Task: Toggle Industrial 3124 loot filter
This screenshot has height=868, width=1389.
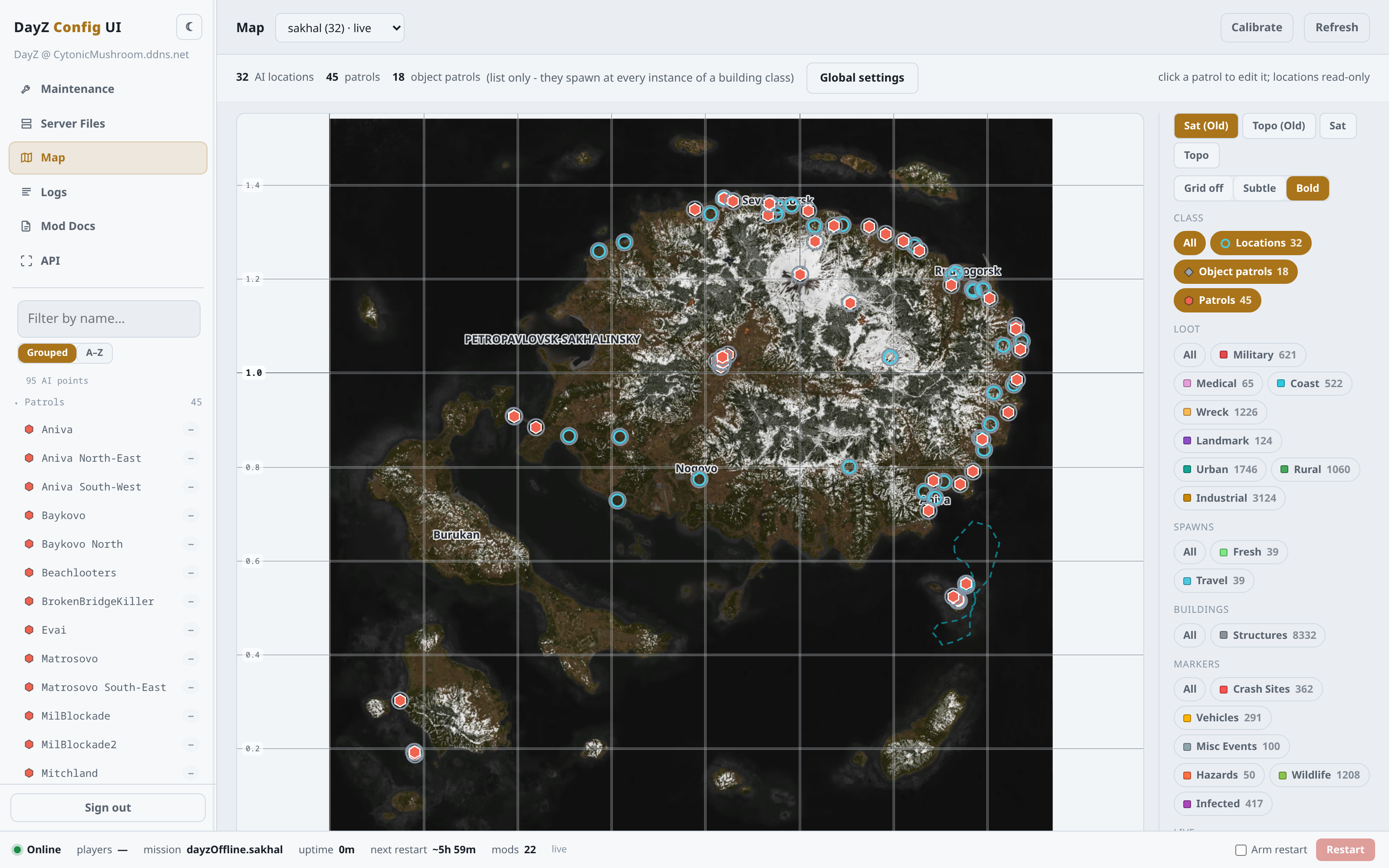Action: click(1229, 498)
